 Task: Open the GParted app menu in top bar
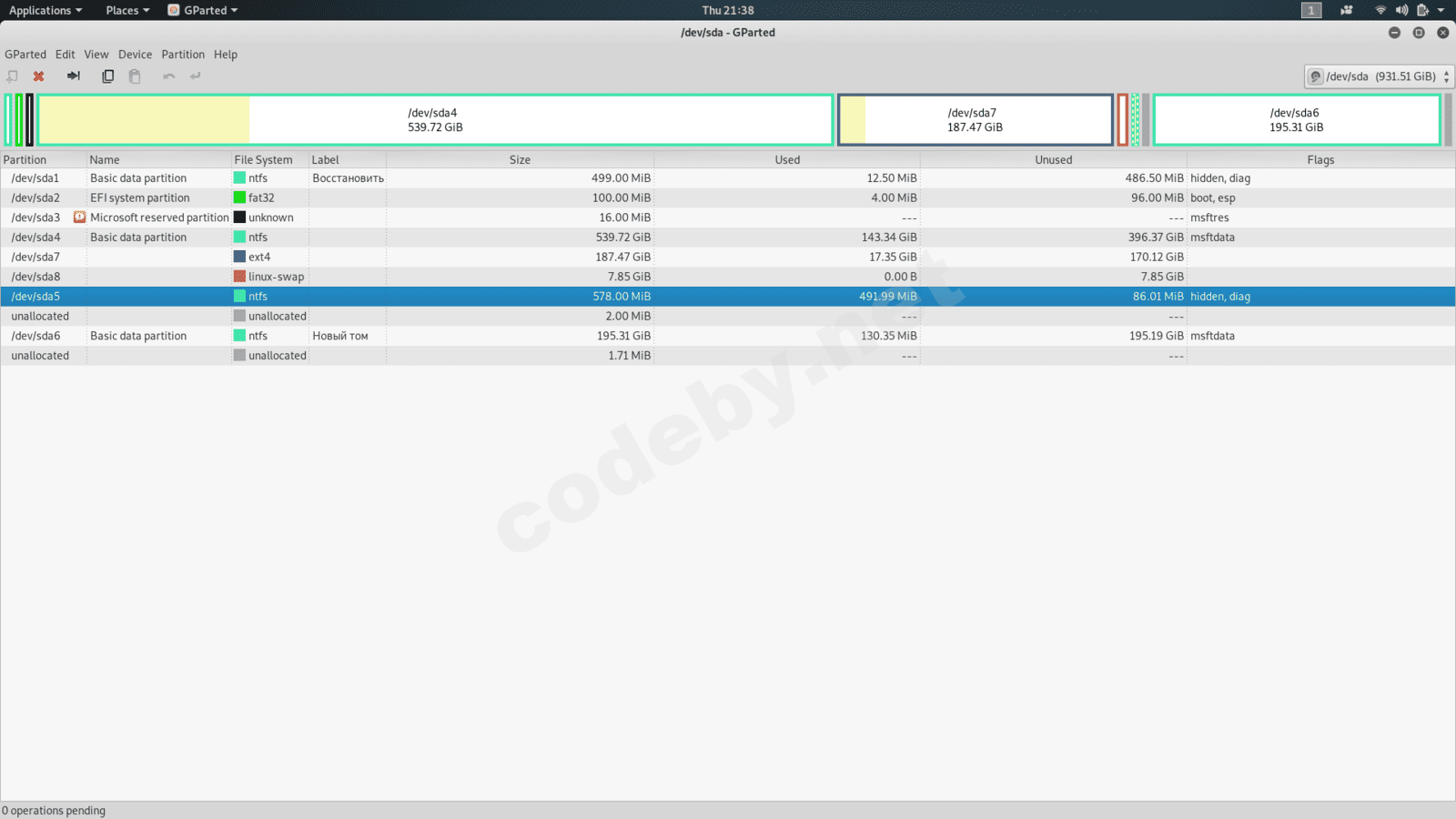pyautogui.click(x=203, y=10)
